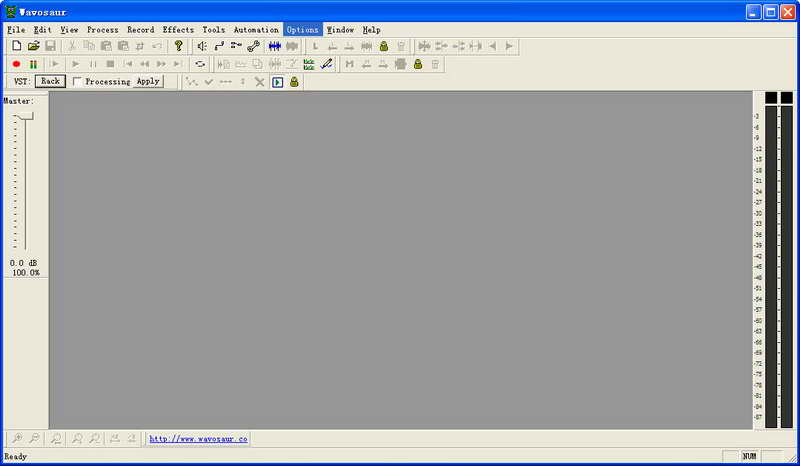Click the red Record button
800x466 pixels.
pyautogui.click(x=16, y=64)
